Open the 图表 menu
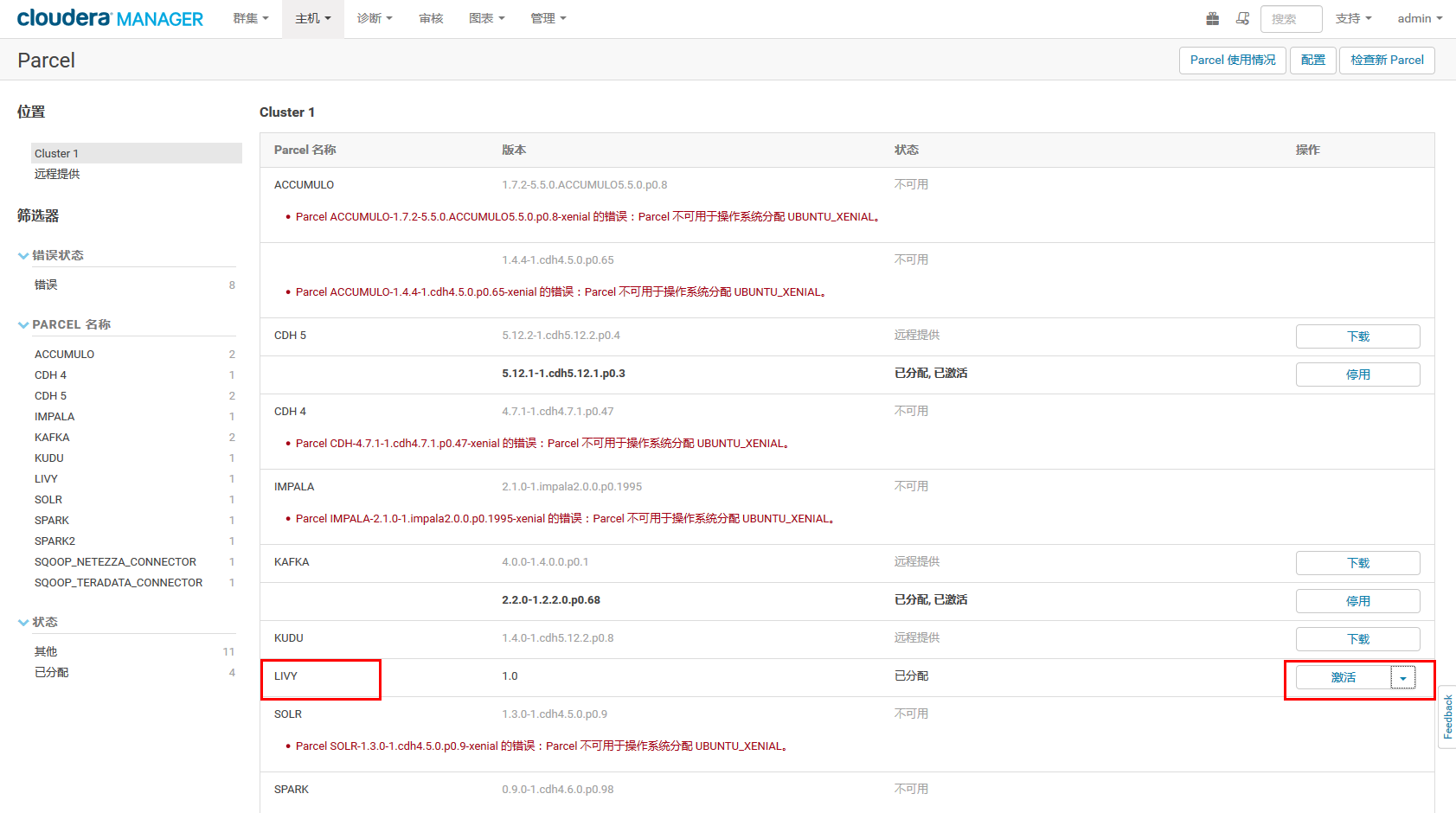The width and height of the screenshot is (1456, 813). 486,18
